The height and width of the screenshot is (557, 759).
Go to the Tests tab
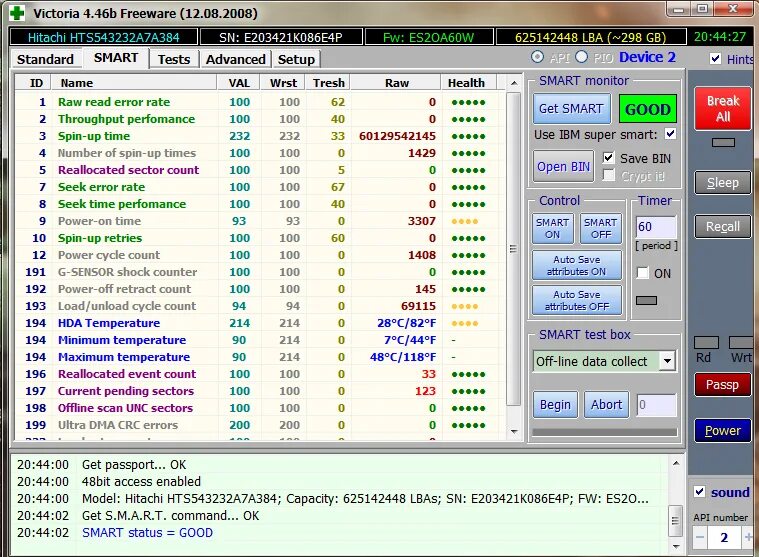(x=173, y=59)
